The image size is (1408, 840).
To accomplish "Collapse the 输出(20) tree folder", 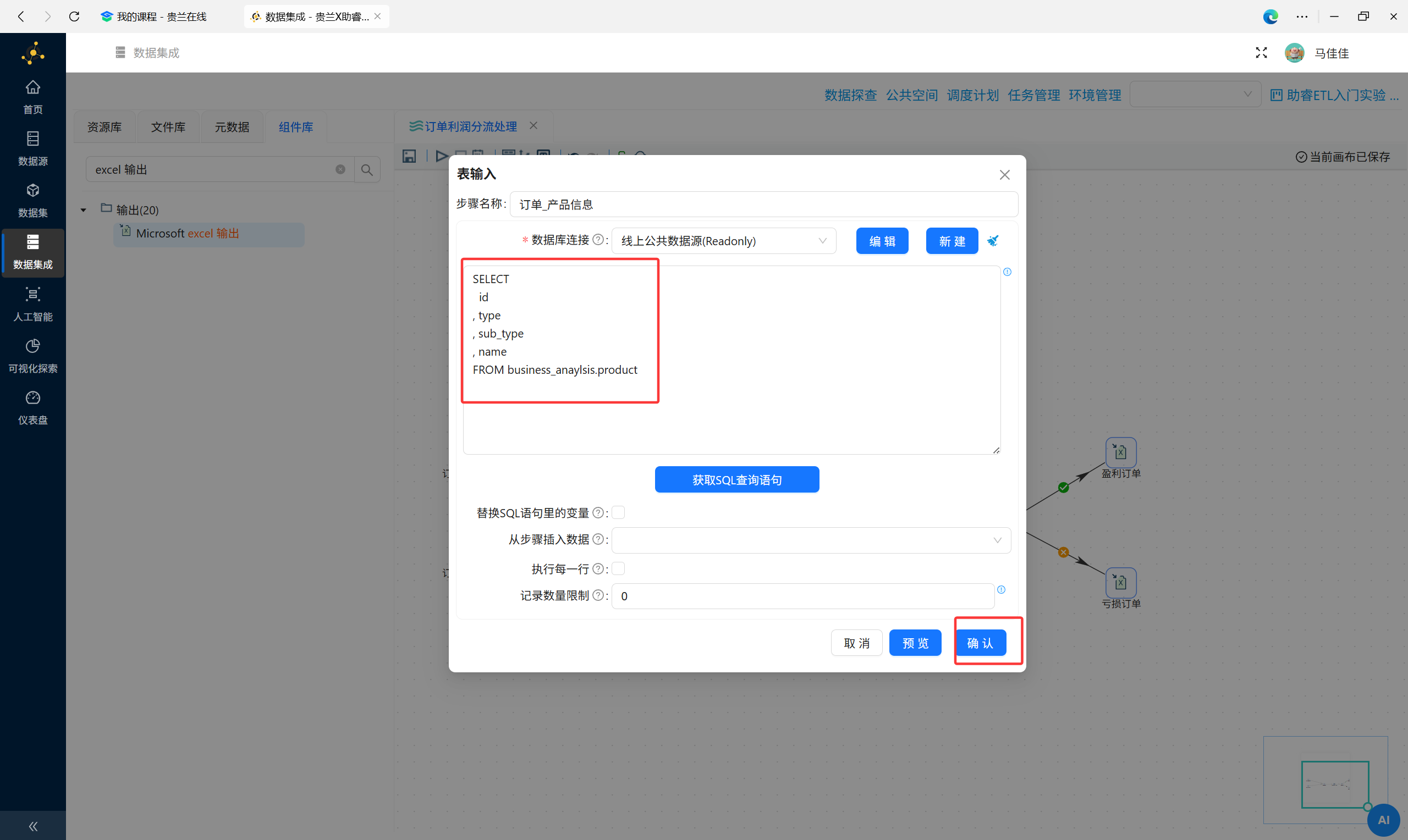I will coord(83,210).
